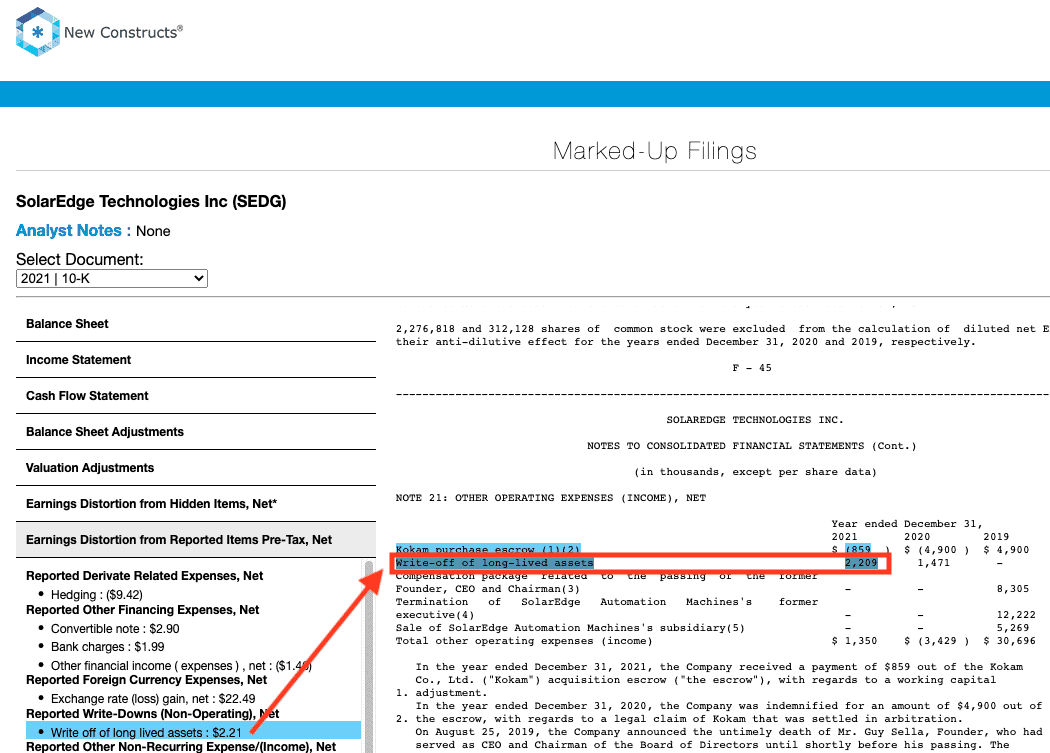Click the $ 1,350 total for 2021
Viewport: 1050px width, 753px height.
coord(854,641)
